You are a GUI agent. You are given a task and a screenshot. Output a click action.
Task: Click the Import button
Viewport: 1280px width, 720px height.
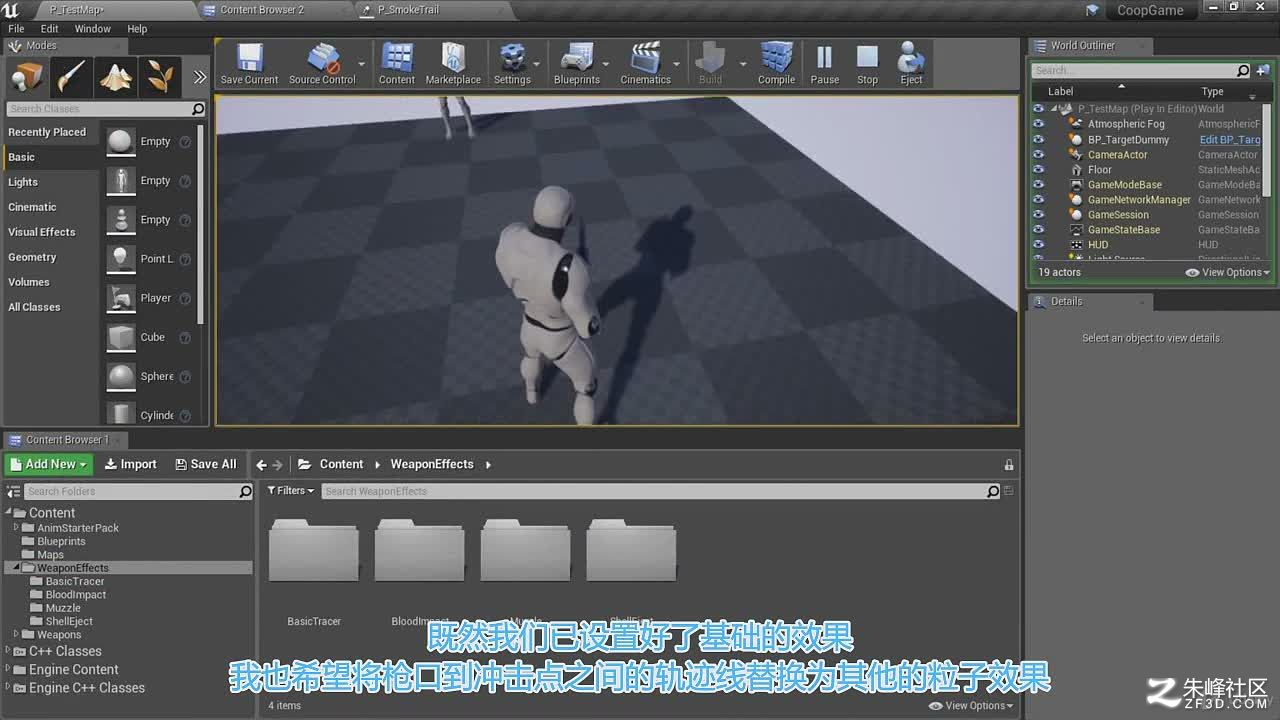[131, 465]
